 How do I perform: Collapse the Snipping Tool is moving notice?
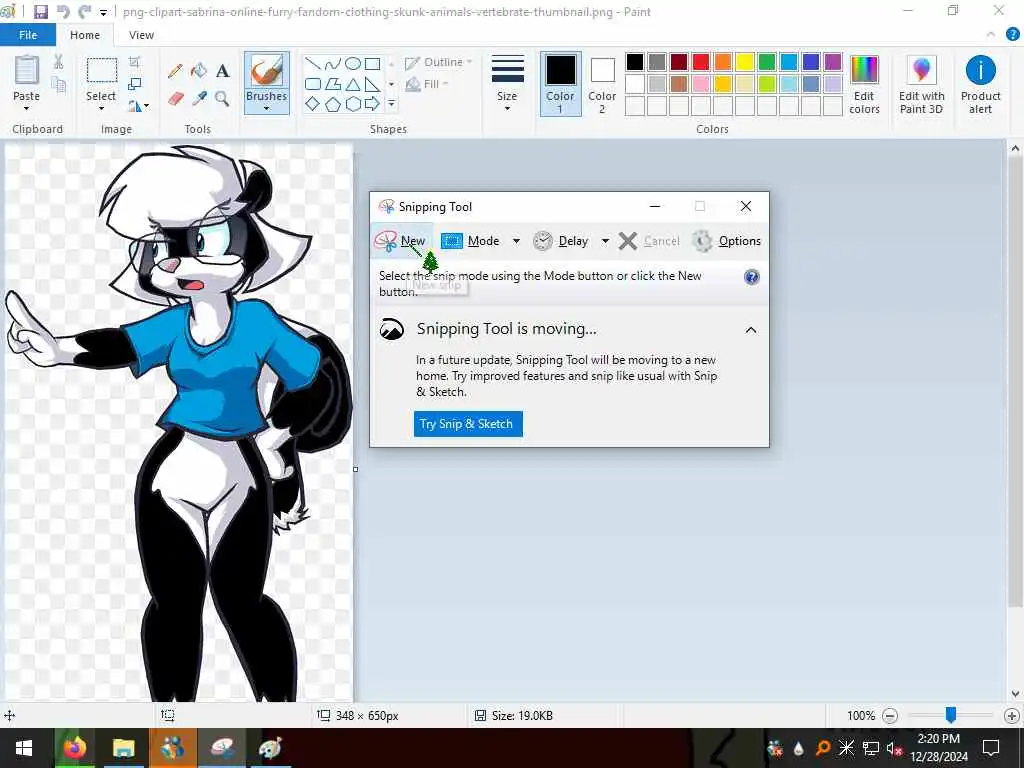point(751,330)
